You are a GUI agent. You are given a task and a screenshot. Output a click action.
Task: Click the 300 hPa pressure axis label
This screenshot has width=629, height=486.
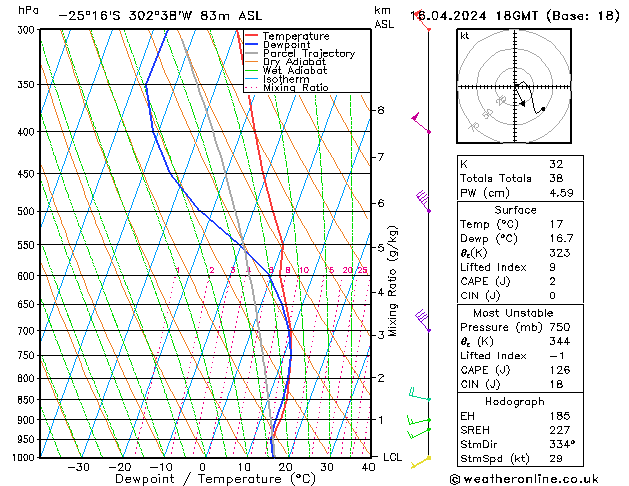point(26,30)
